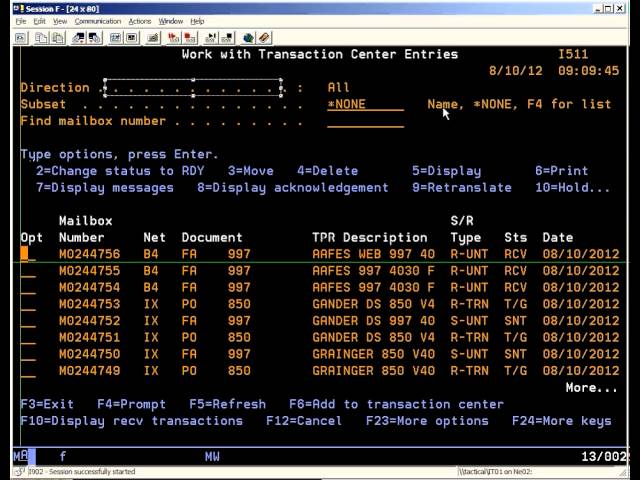Click the Direction value 'All'
The height and width of the screenshot is (480, 640).
(x=338, y=88)
